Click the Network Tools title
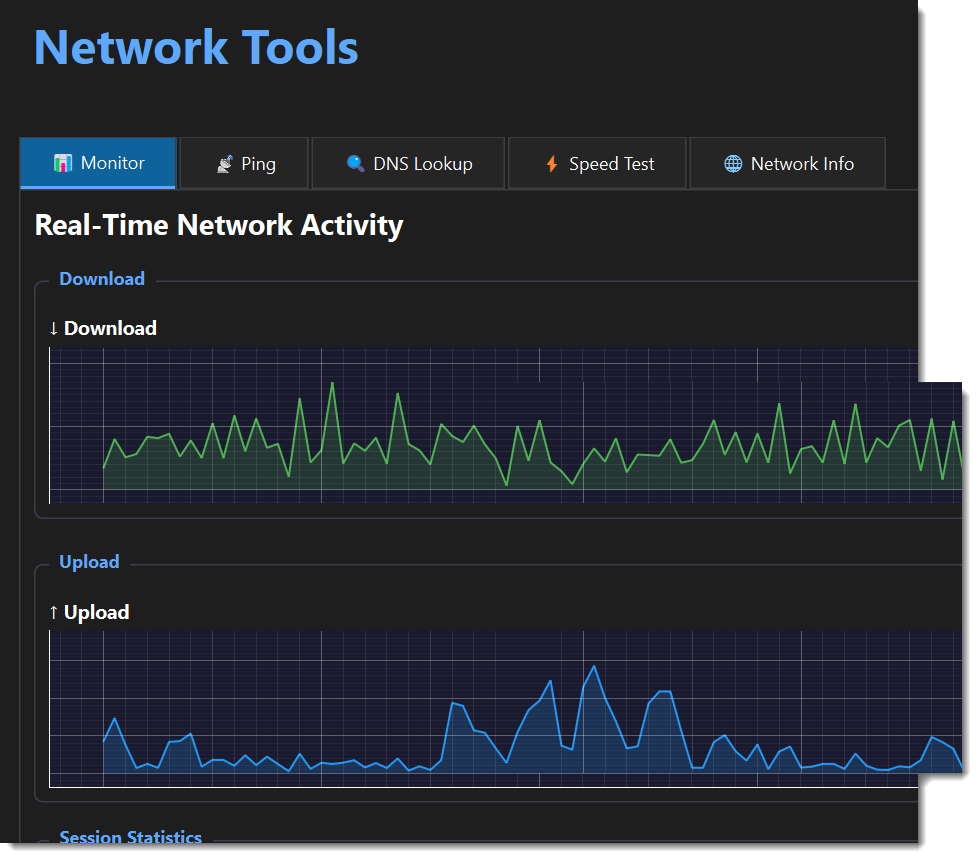Image resolution: width=977 pixels, height=858 pixels. (195, 47)
